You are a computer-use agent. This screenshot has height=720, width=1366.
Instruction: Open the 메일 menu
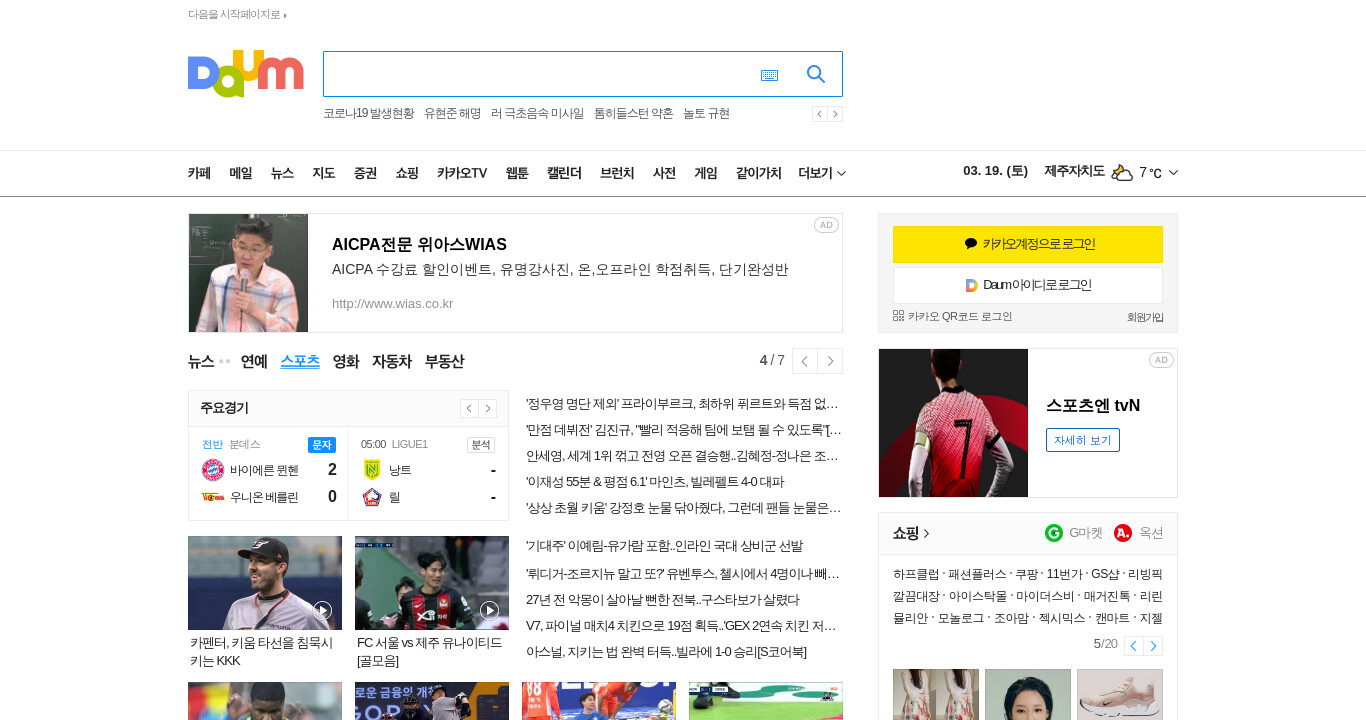pos(240,173)
